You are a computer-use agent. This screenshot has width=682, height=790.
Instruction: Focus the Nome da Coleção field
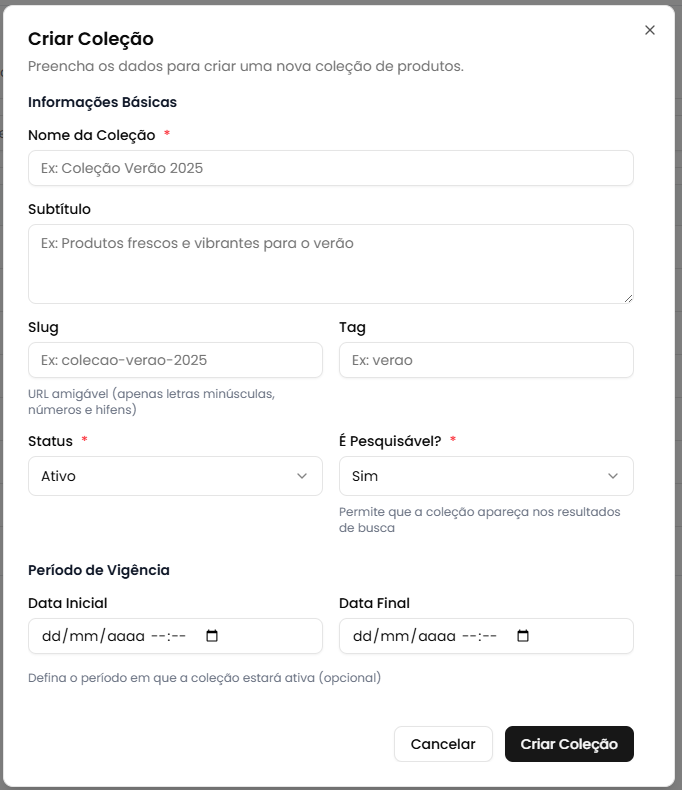[330, 168]
